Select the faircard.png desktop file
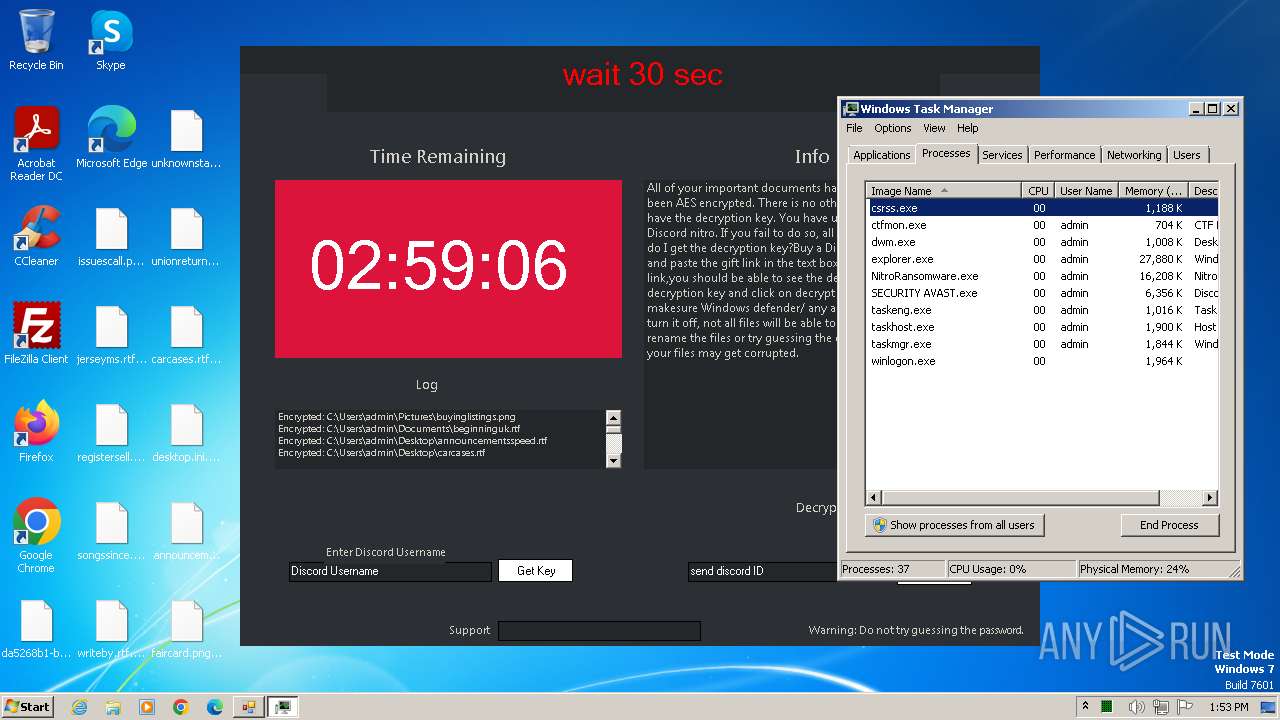Image resolution: width=1280 pixels, height=720 pixels. point(186,628)
